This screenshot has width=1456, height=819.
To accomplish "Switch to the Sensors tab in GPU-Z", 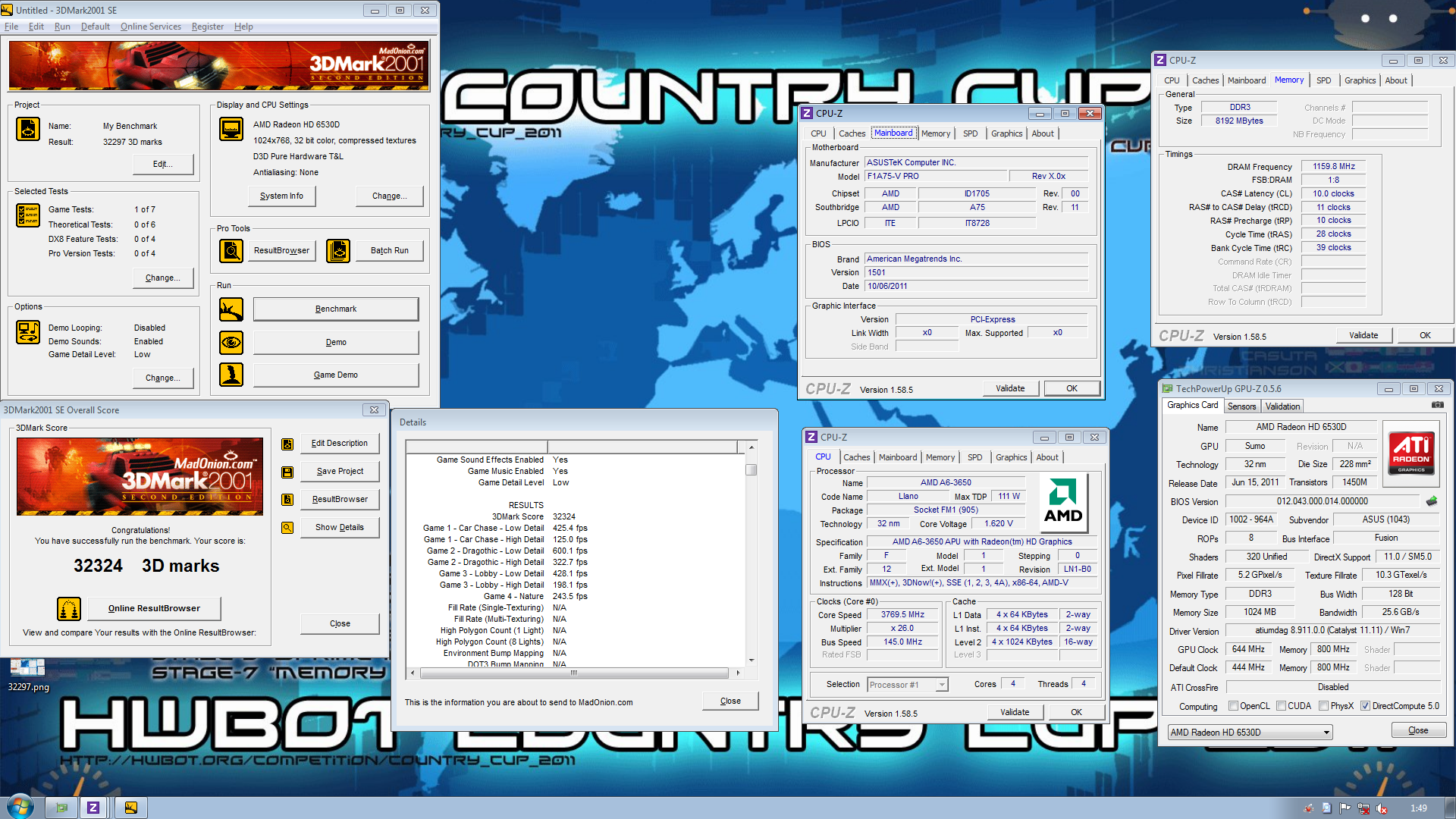I will click(1241, 406).
